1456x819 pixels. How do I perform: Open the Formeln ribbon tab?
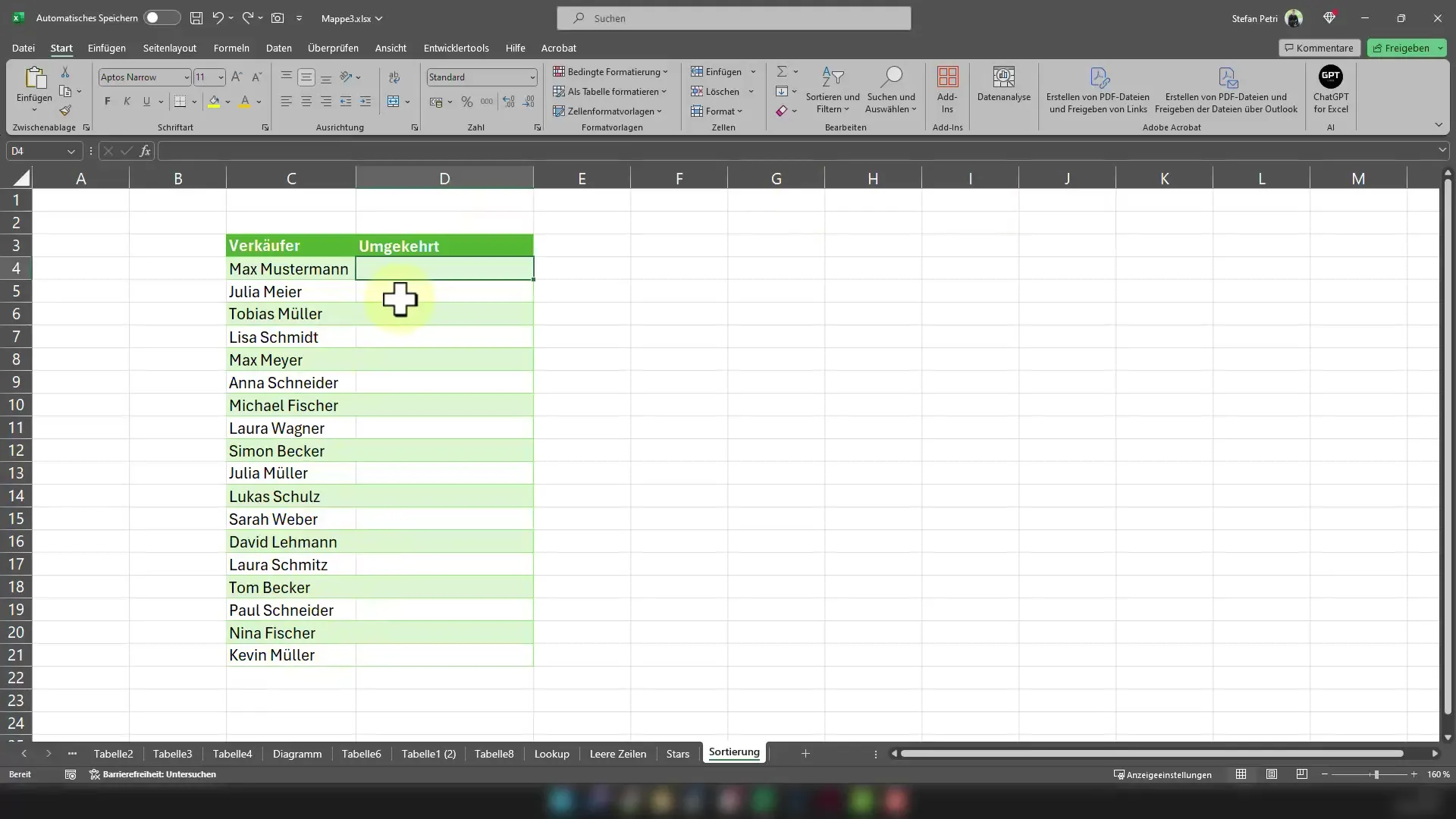231,47
